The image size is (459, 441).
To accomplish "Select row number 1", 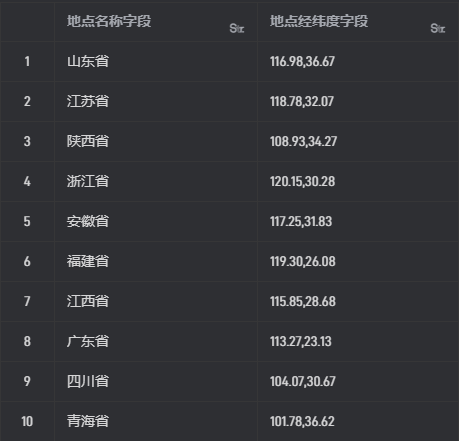I will point(27,61).
